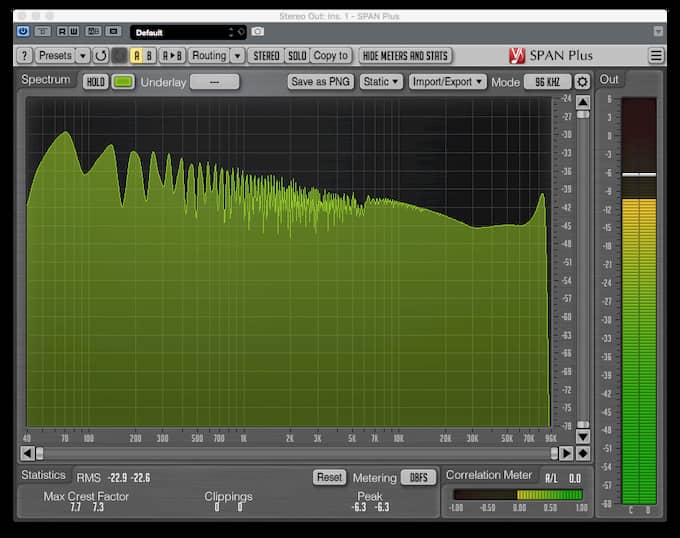680x538 pixels.
Task: Click the A▸B copy button
Action: 172,55
